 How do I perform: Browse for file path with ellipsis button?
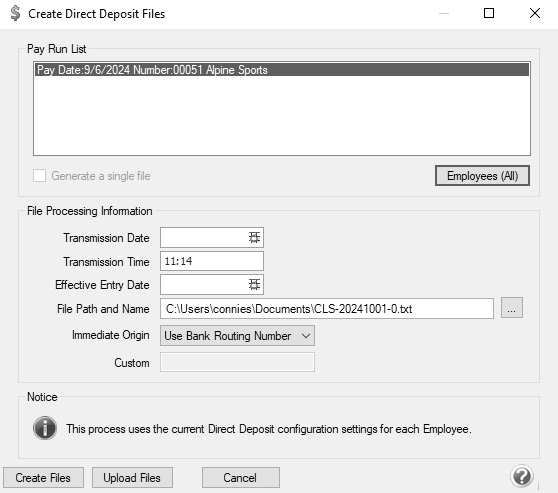click(512, 308)
